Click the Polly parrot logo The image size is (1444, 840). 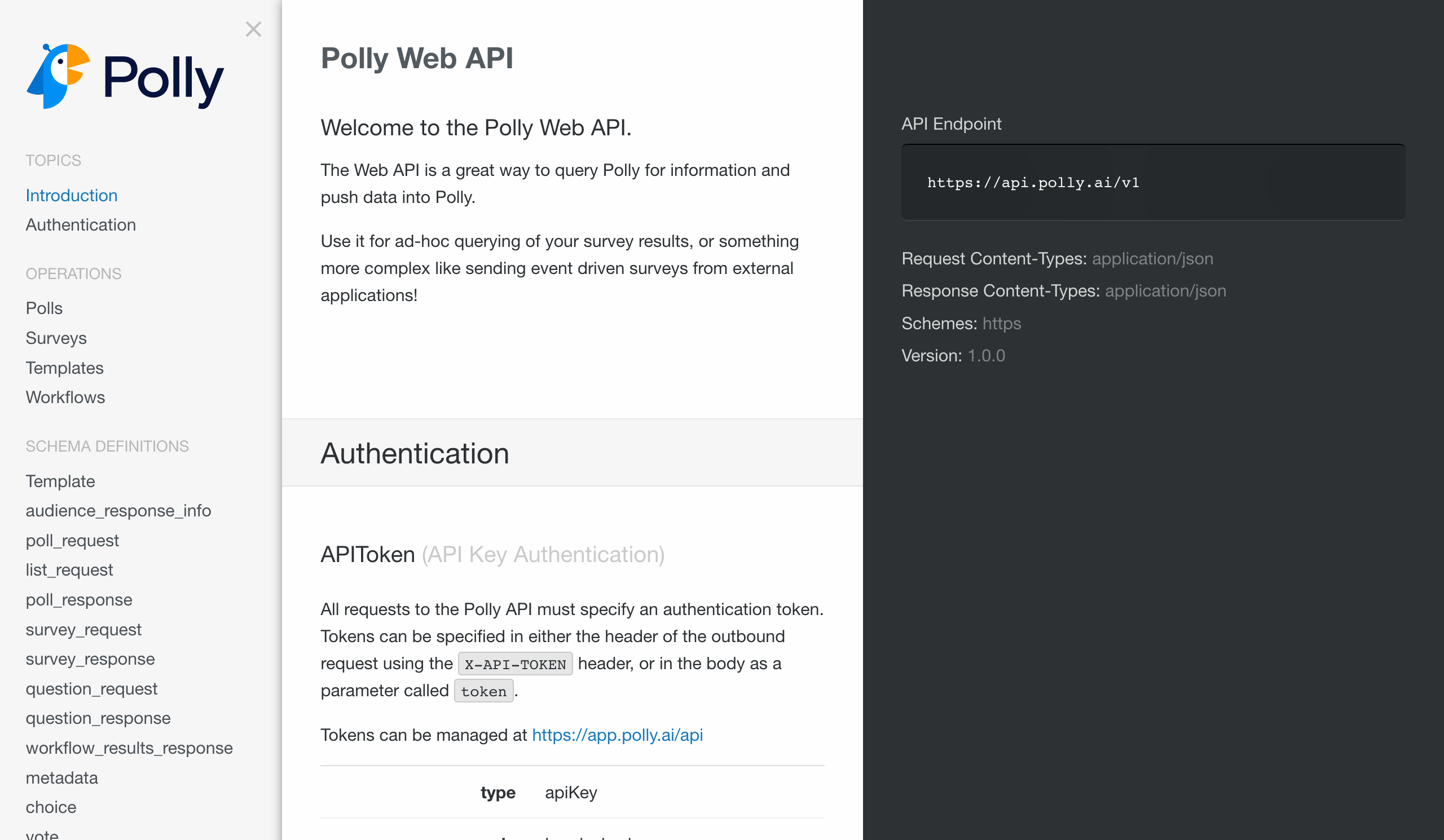click(124, 77)
